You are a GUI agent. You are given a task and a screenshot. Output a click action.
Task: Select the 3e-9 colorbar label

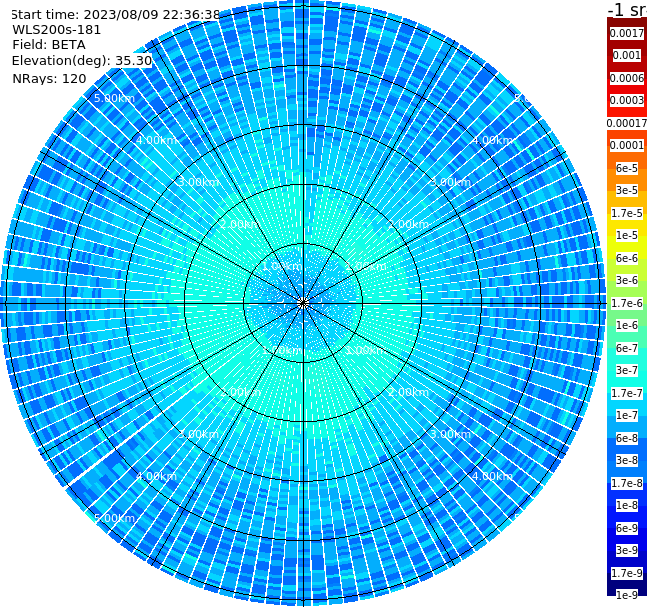(627, 550)
